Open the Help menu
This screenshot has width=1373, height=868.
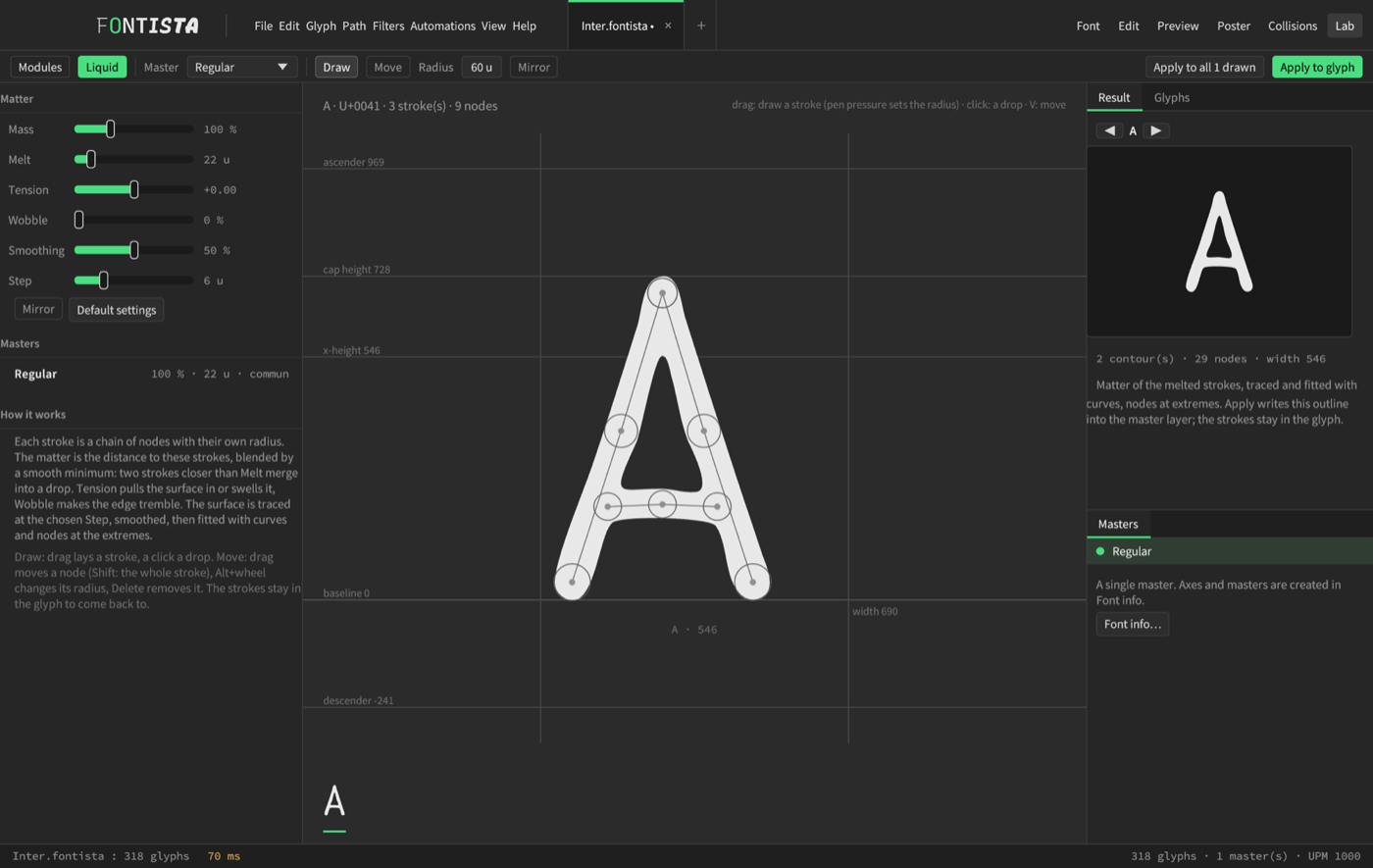tap(525, 26)
